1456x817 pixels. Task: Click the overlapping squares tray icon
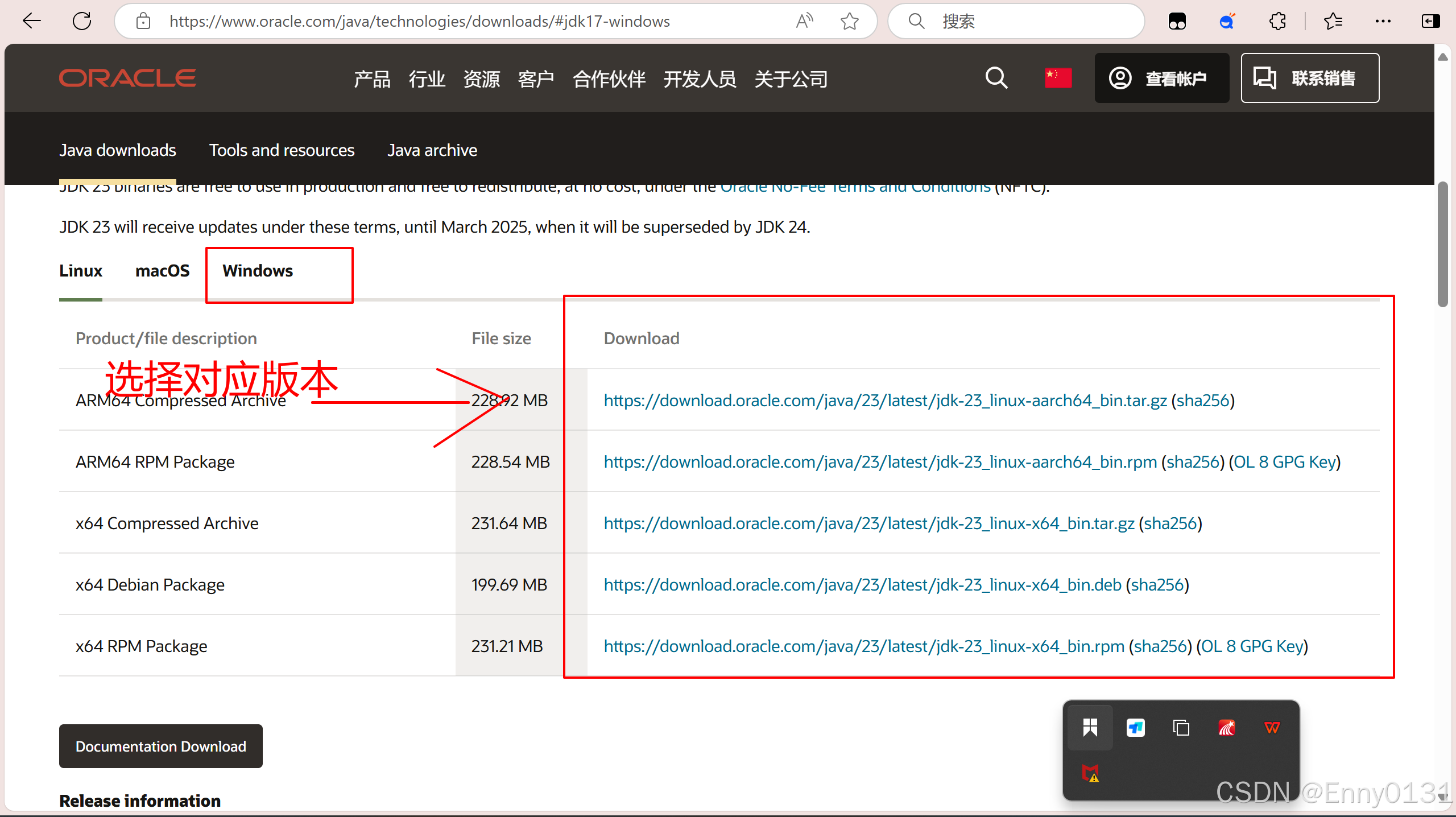click(1181, 727)
